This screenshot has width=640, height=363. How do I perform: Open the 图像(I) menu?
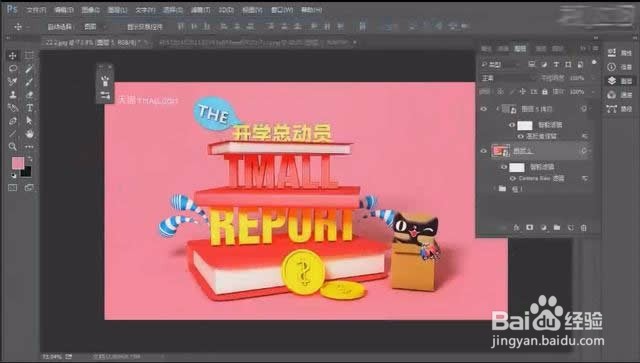pos(90,10)
